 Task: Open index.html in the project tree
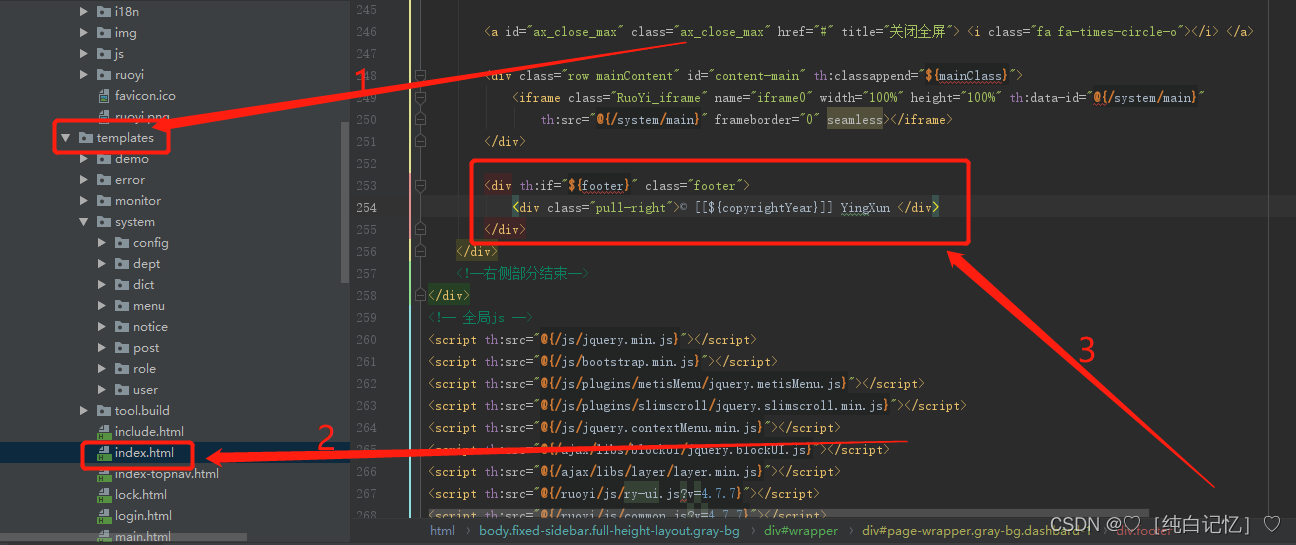[x=144, y=453]
